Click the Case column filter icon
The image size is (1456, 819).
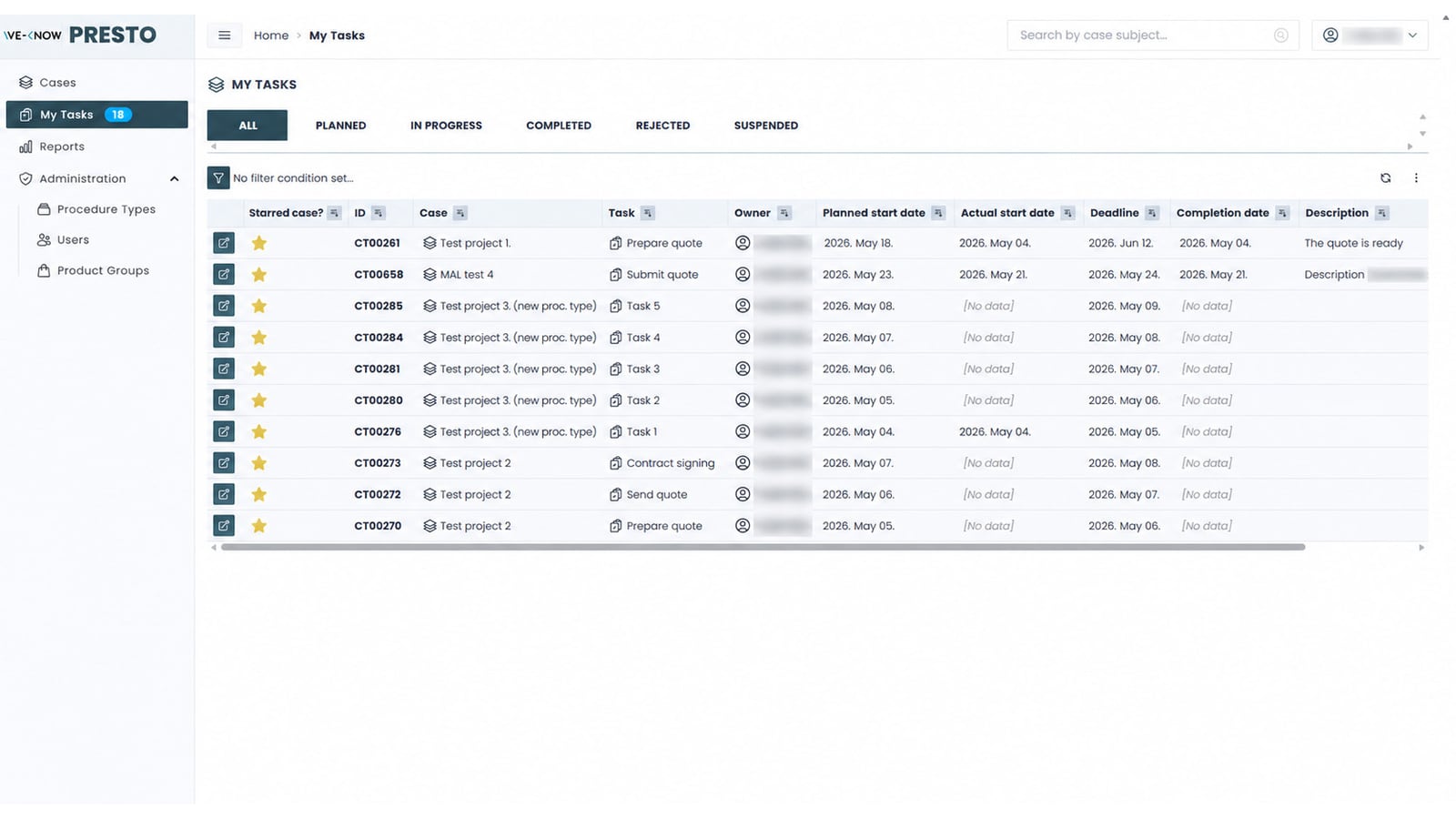point(460,213)
